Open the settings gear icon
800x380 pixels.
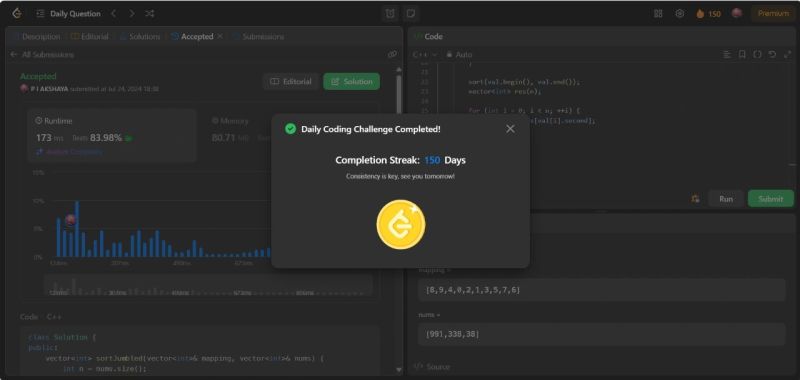(x=680, y=14)
